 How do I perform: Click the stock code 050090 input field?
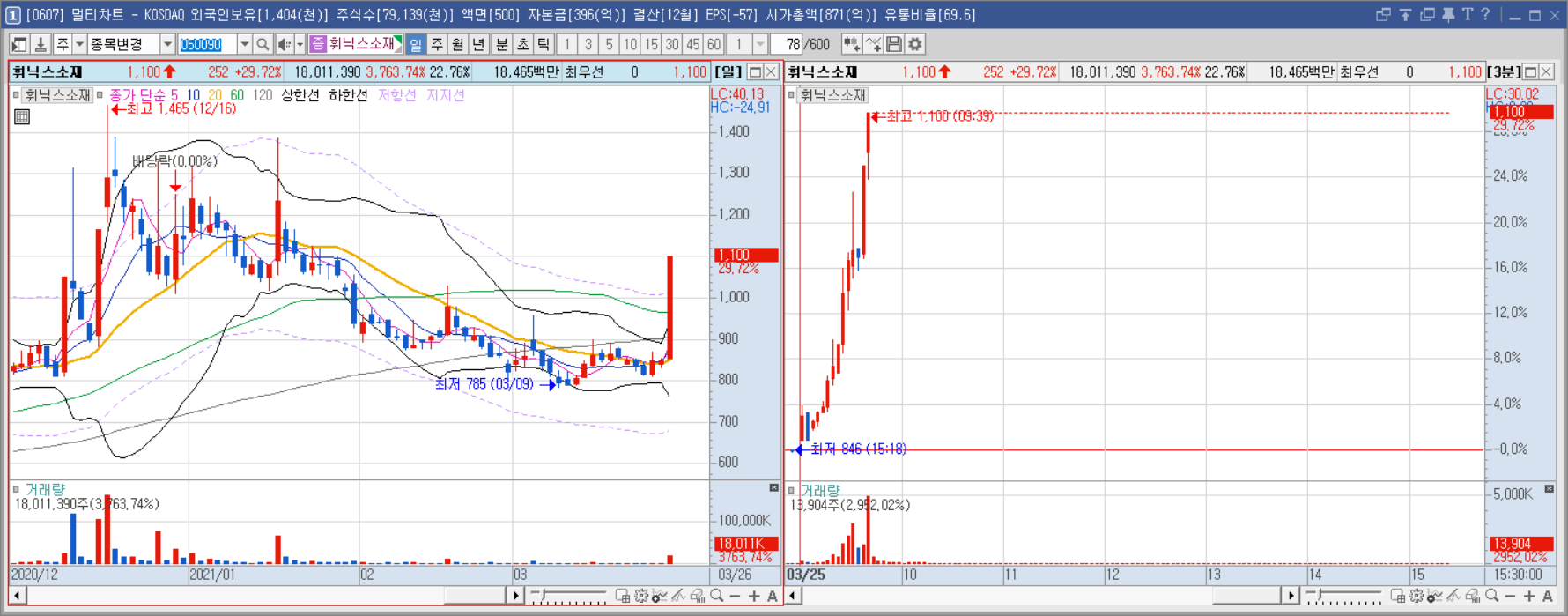click(x=207, y=44)
